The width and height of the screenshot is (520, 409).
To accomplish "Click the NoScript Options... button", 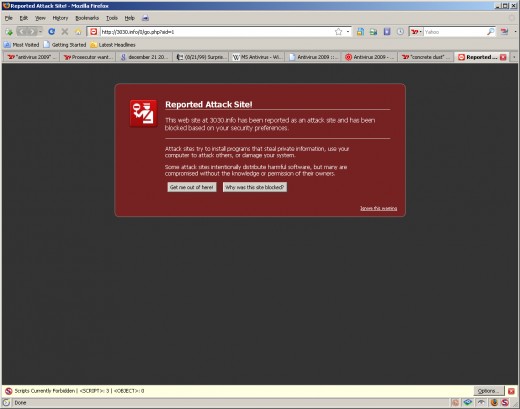I will (488, 391).
